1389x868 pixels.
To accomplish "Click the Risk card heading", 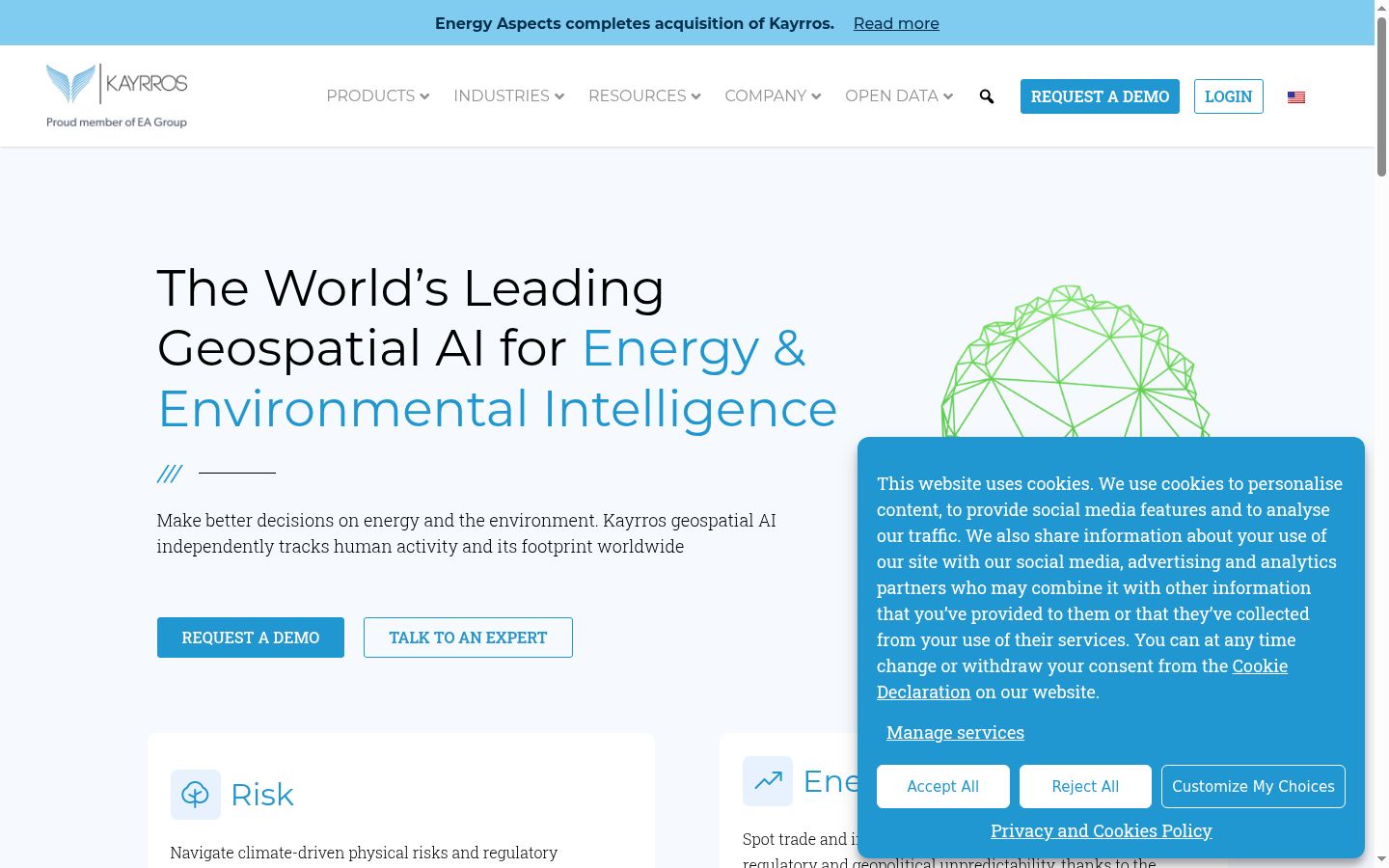I will point(262,795).
